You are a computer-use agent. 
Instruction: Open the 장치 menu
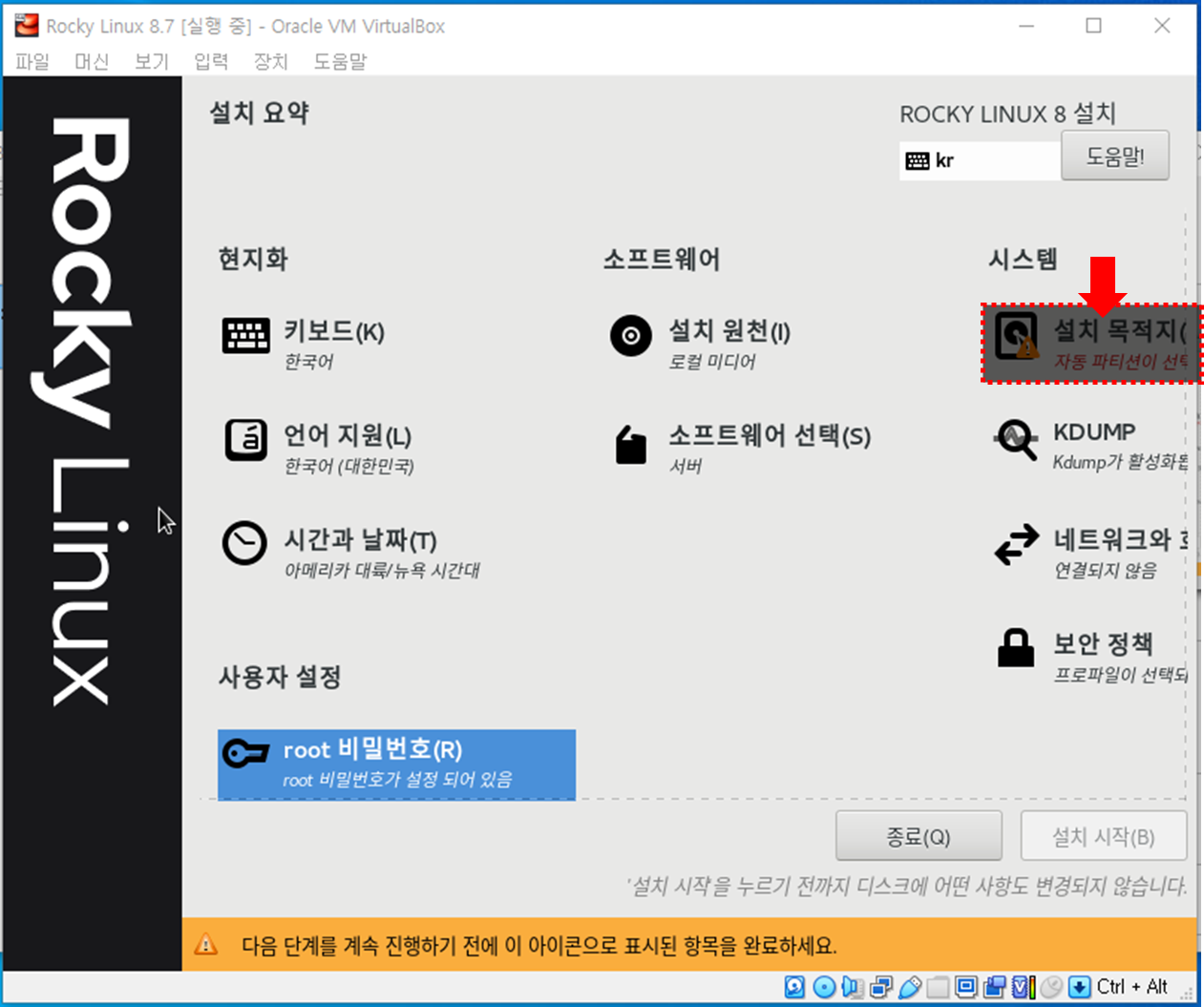[270, 61]
